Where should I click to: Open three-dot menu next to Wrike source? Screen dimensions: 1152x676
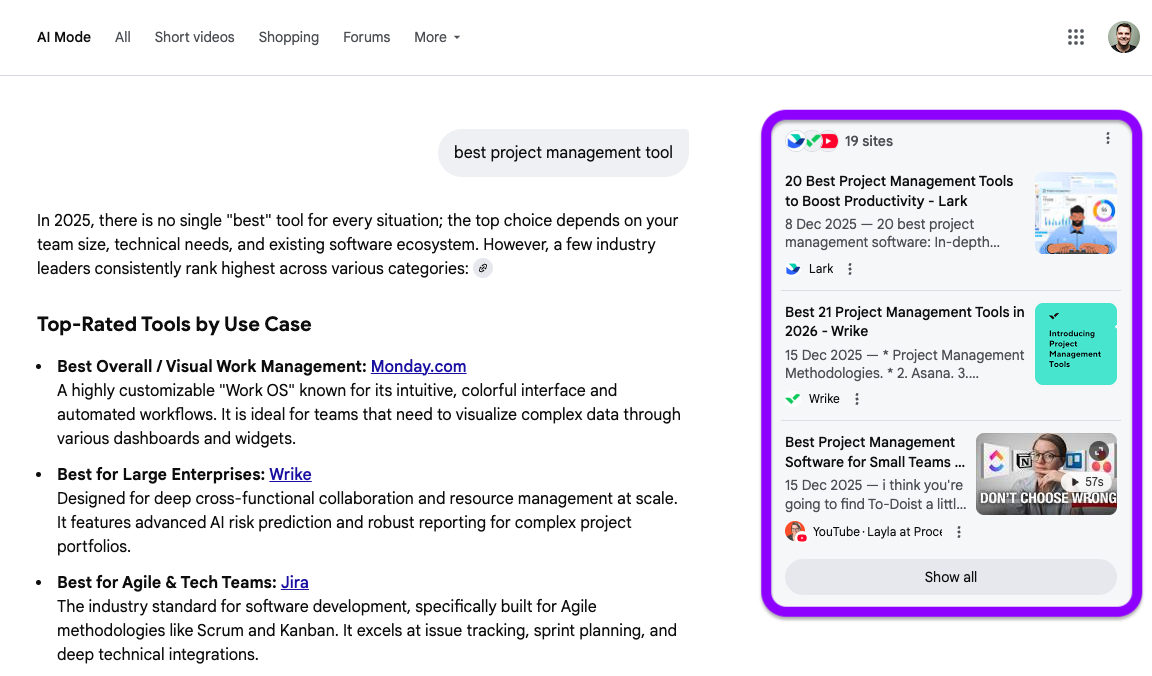[x=857, y=399]
